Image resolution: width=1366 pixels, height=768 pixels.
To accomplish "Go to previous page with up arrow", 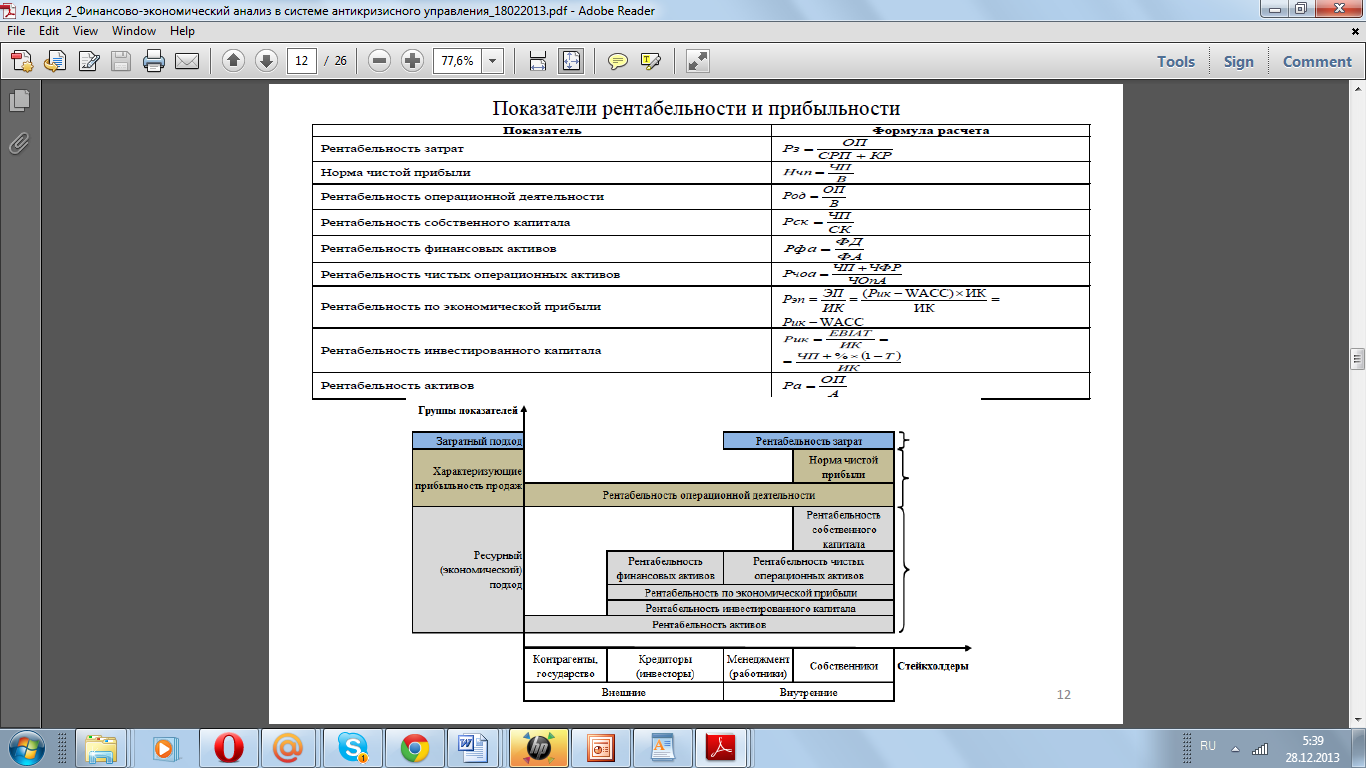I will pyautogui.click(x=233, y=61).
